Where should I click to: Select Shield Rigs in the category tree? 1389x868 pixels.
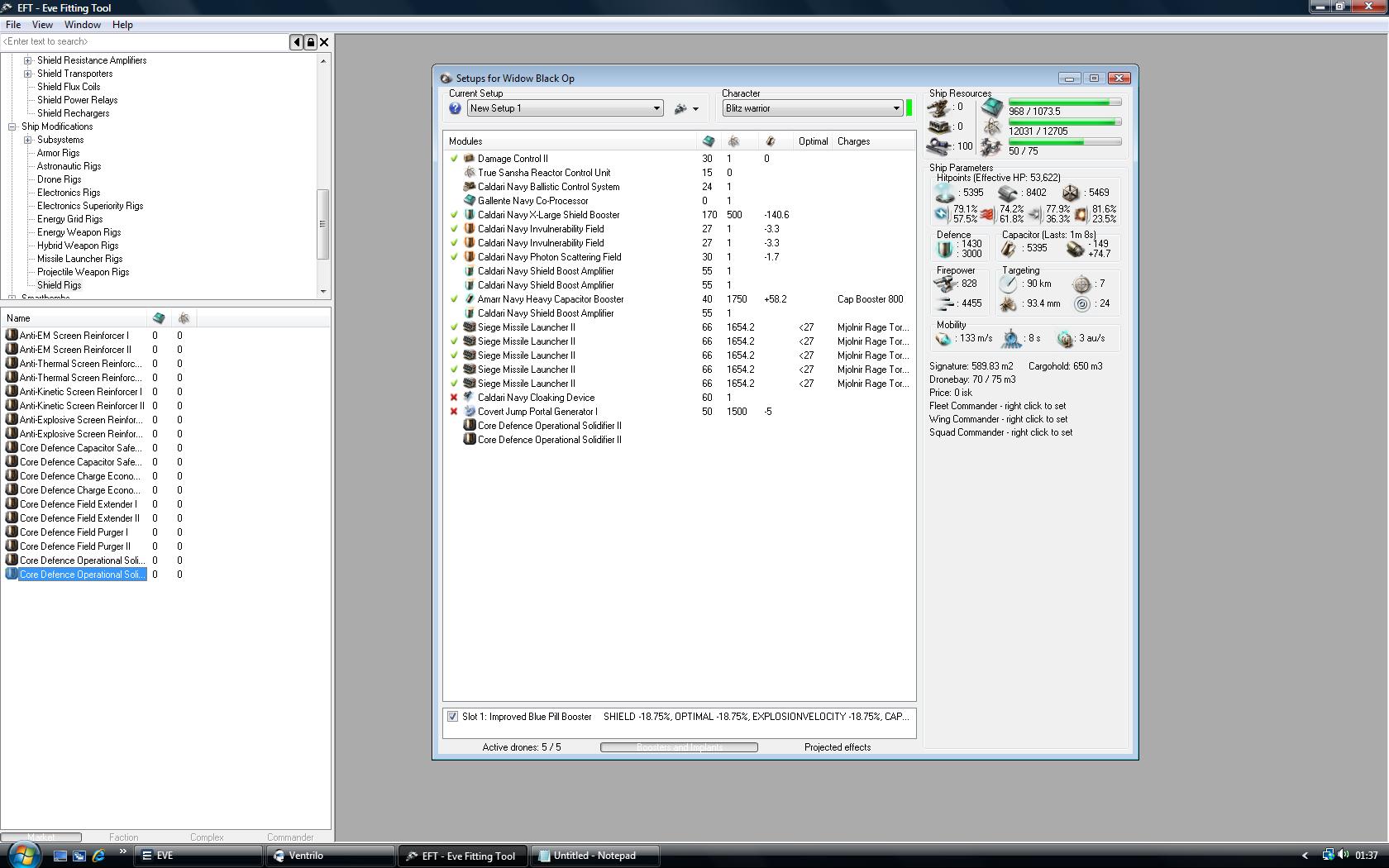60,285
